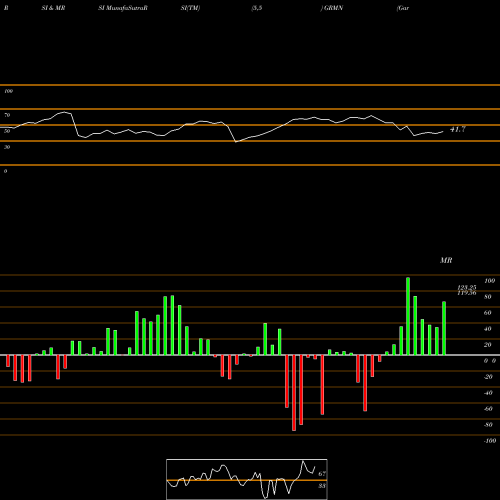
Task: Click the RSI axis label 100
Action: [8, 91]
